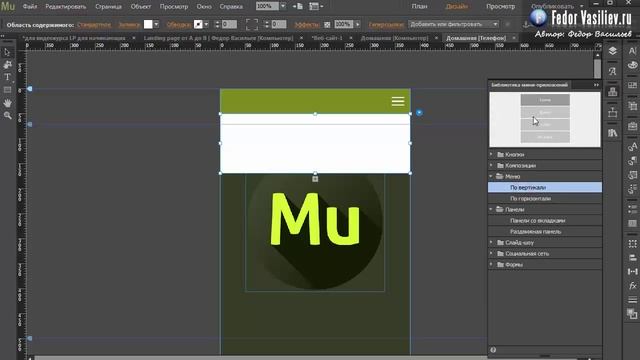640x360 pixels.
Task: Open the Файл menu
Action: (30, 7)
